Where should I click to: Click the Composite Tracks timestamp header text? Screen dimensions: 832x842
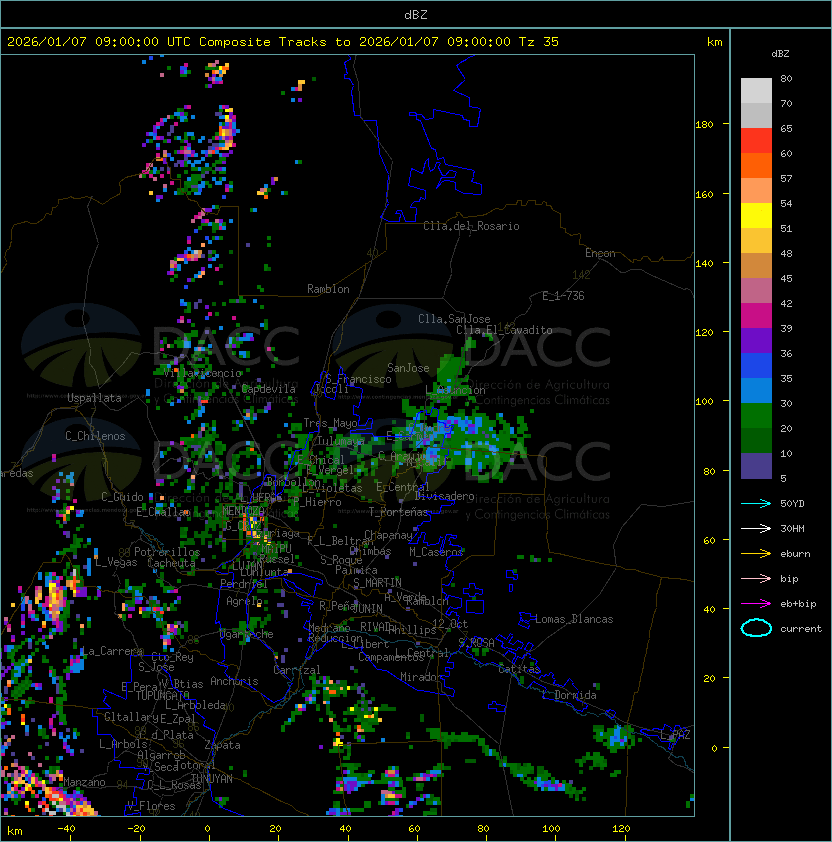pos(283,42)
